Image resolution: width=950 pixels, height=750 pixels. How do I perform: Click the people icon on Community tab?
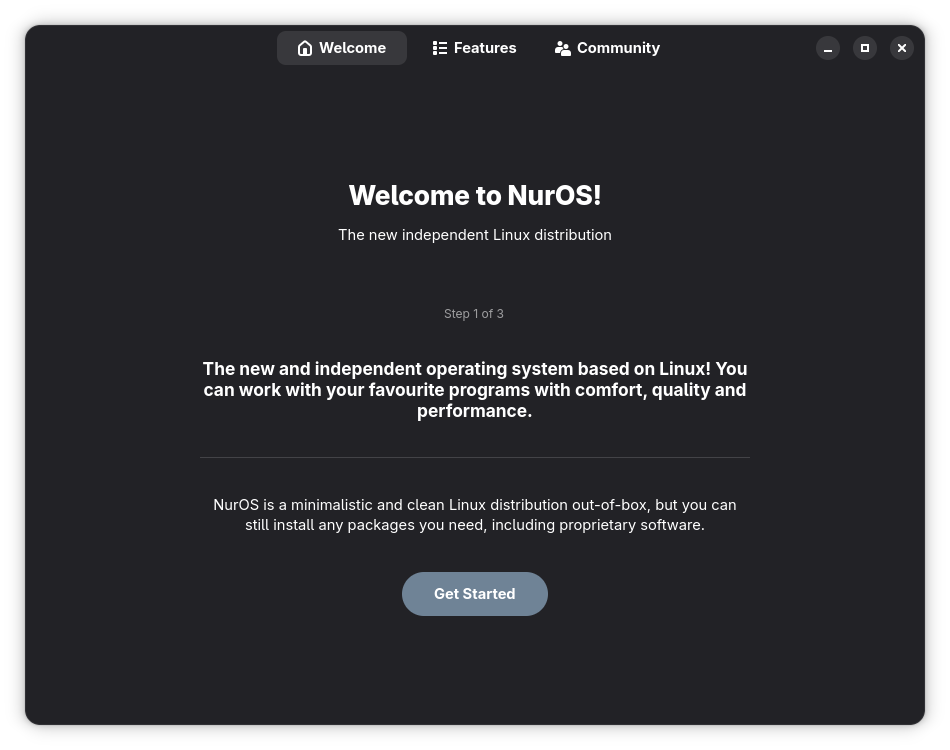pos(563,48)
